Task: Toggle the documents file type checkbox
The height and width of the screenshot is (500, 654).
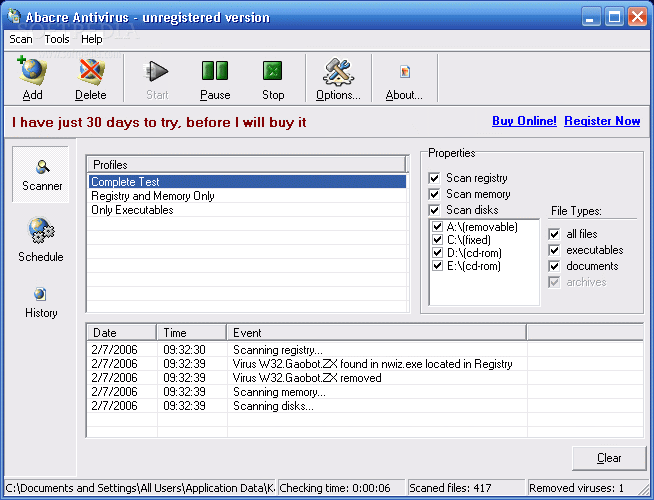Action: click(554, 266)
